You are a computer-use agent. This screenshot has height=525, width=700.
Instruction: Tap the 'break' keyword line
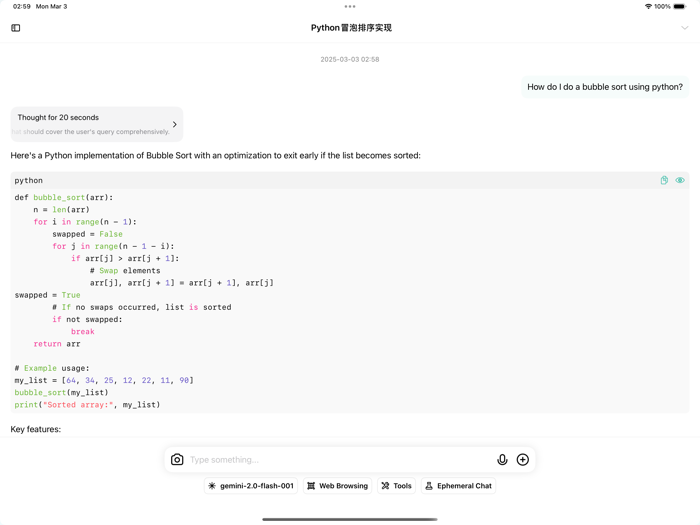[x=83, y=332]
